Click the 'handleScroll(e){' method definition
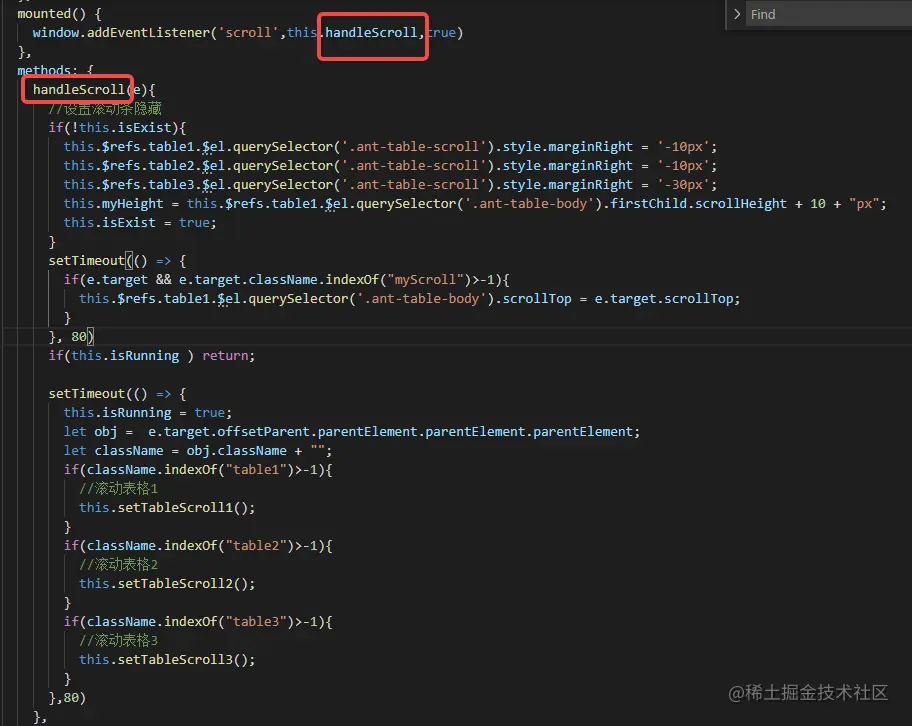This screenshot has height=726, width=912. click(x=94, y=90)
